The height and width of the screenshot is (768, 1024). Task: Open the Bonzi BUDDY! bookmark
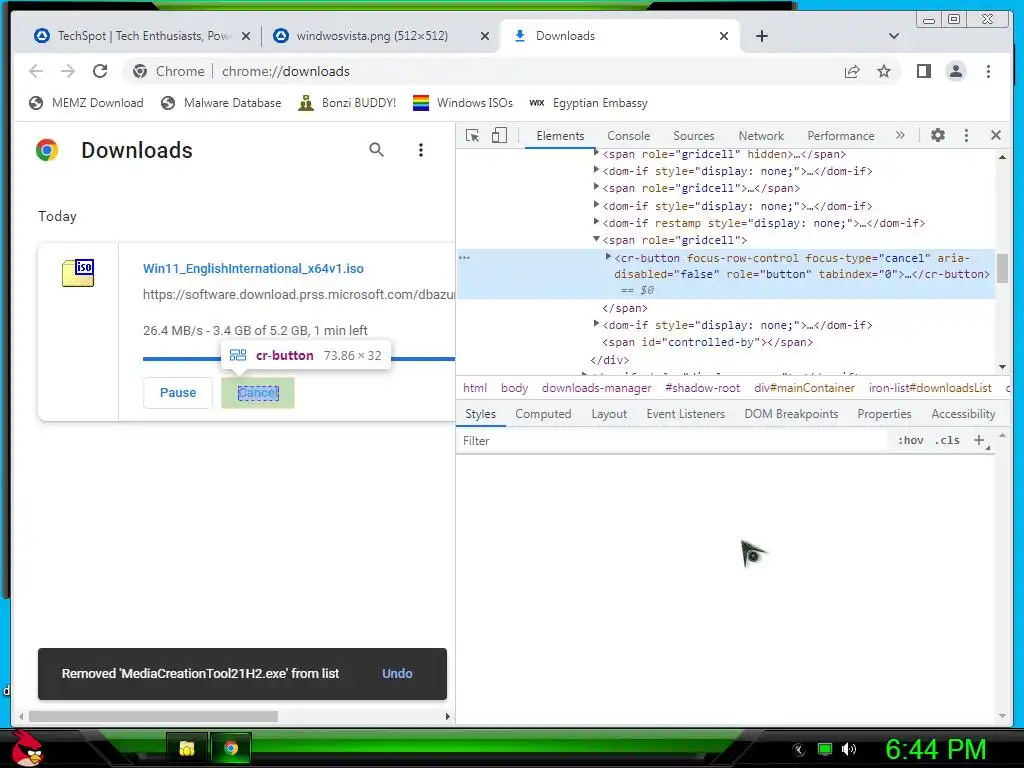pos(347,103)
